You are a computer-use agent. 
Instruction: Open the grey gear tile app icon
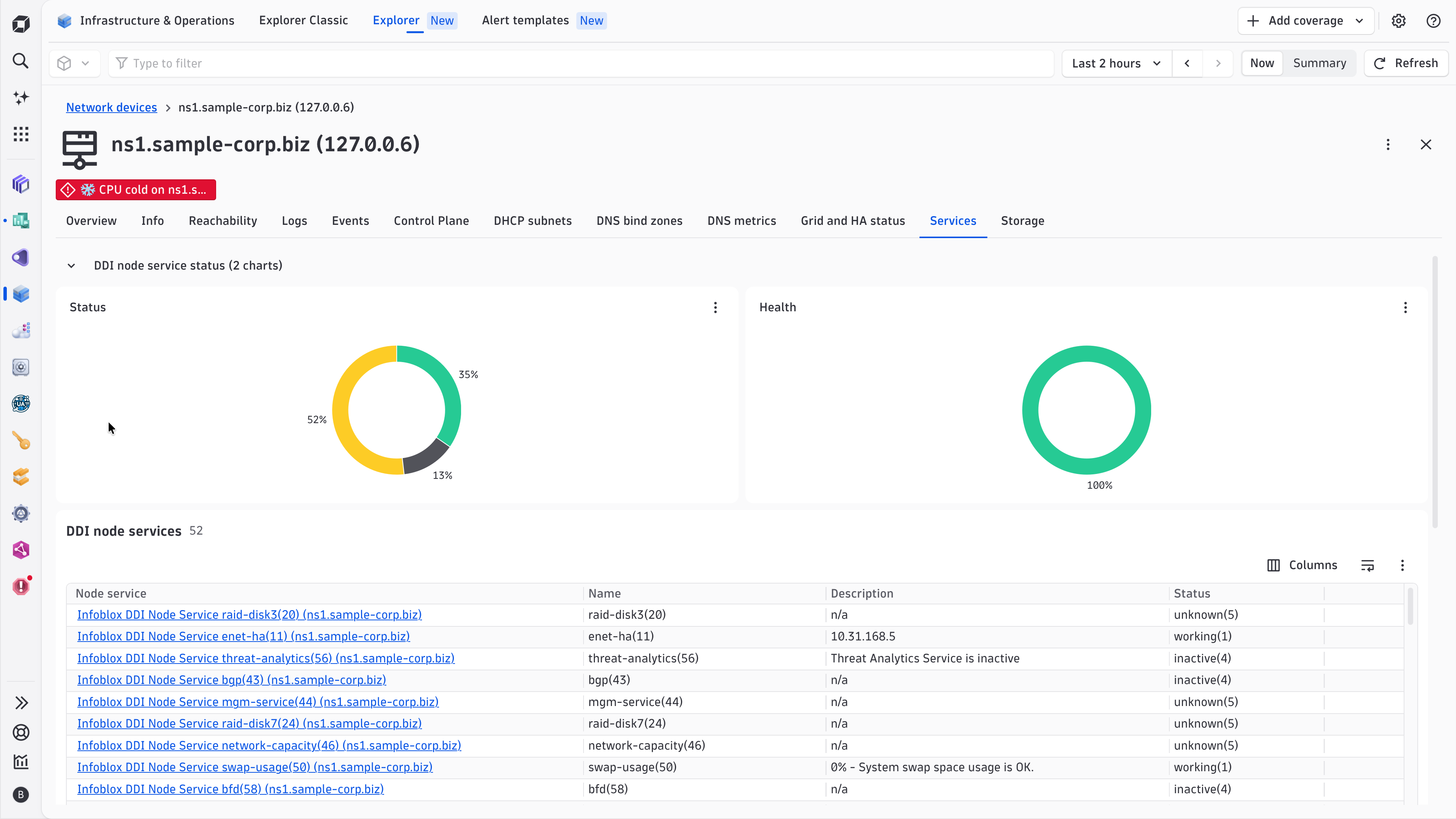point(21,367)
